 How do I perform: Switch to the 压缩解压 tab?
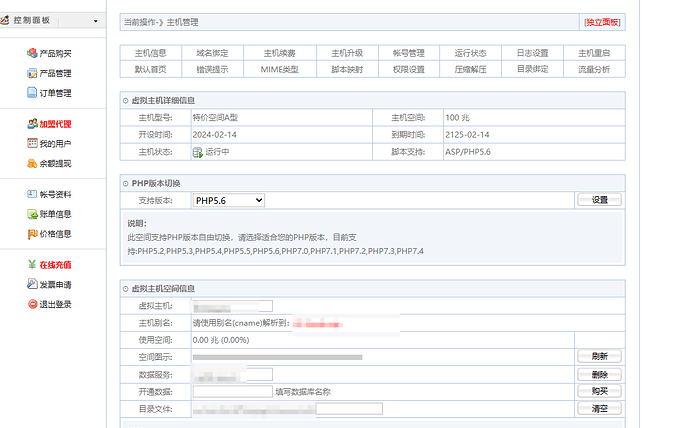(470, 69)
